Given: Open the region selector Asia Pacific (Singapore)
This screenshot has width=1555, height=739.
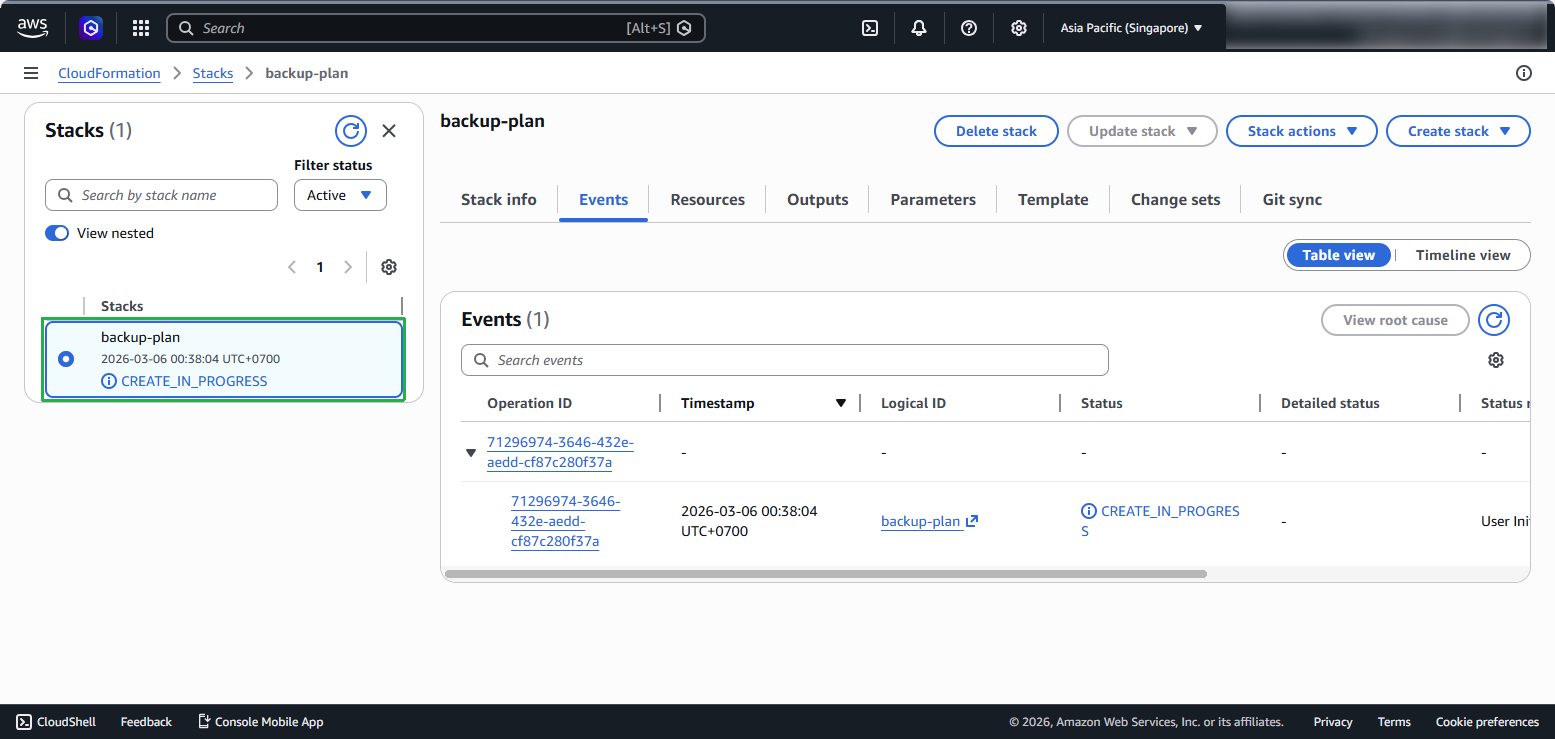Looking at the screenshot, I should 1131,28.
